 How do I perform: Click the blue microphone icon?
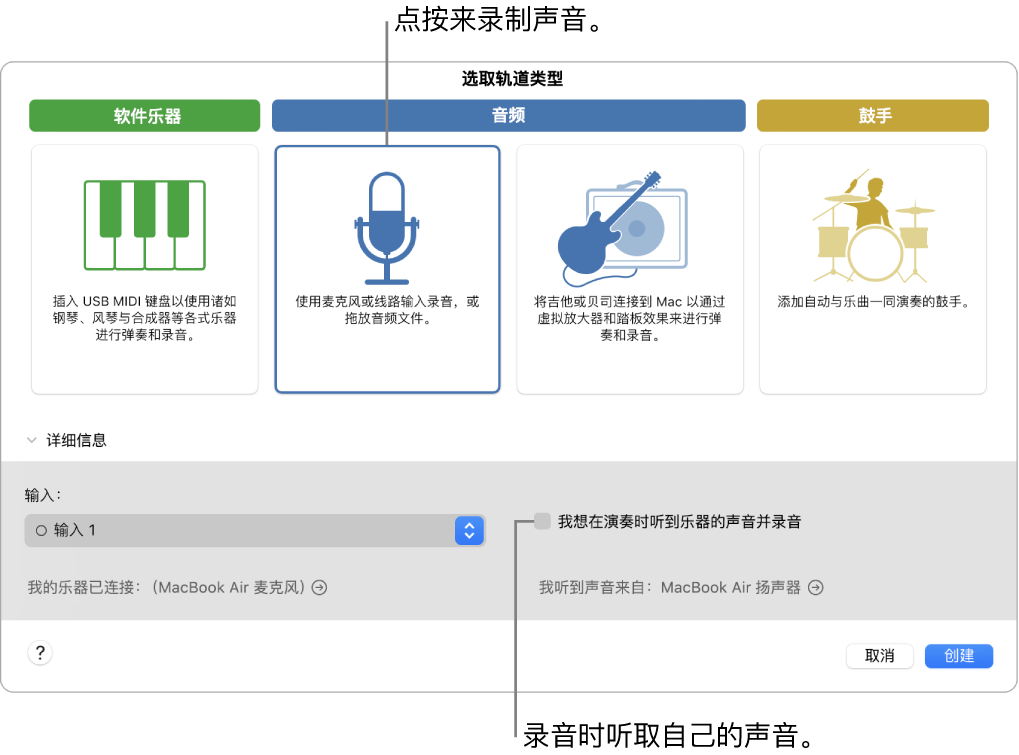pos(387,222)
